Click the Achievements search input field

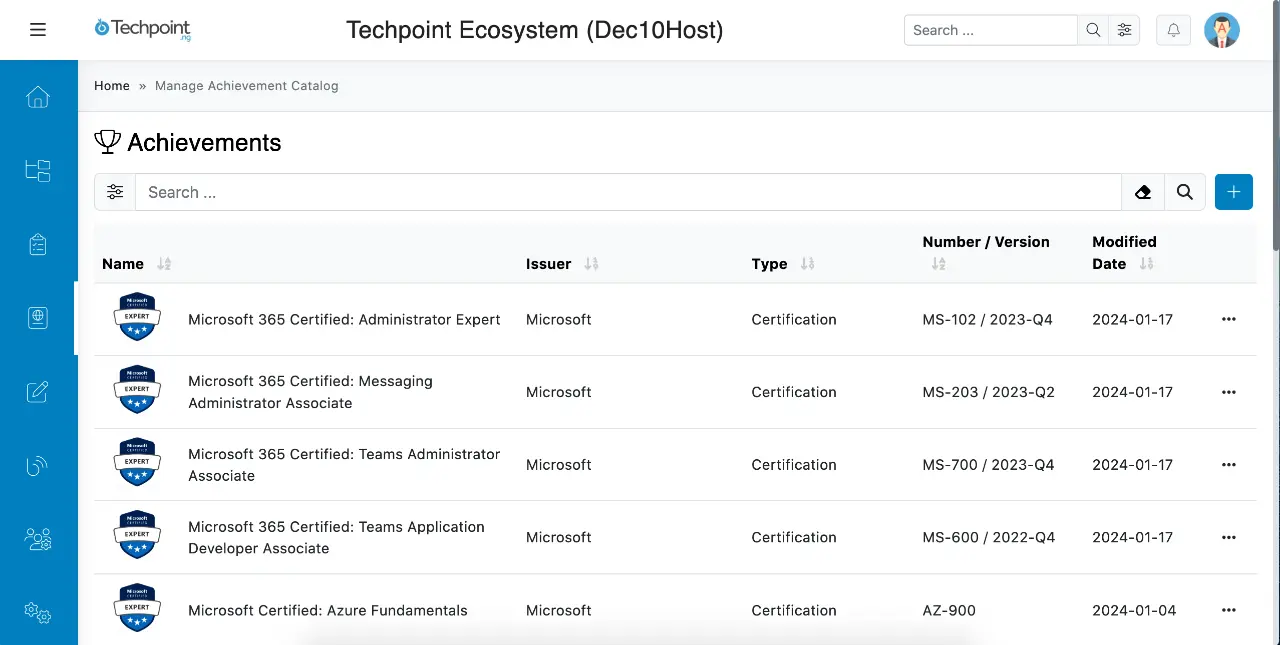(627, 192)
